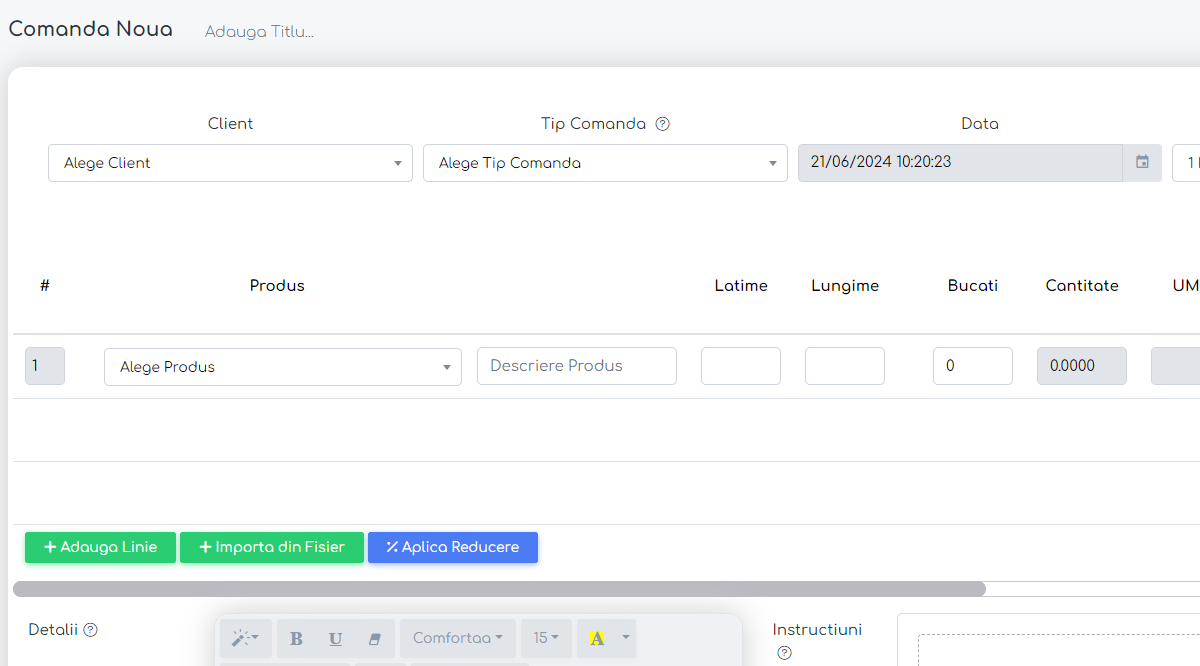1200x666 pixels.
Task: Toggle bold formatting in editor
Action: 296,638
